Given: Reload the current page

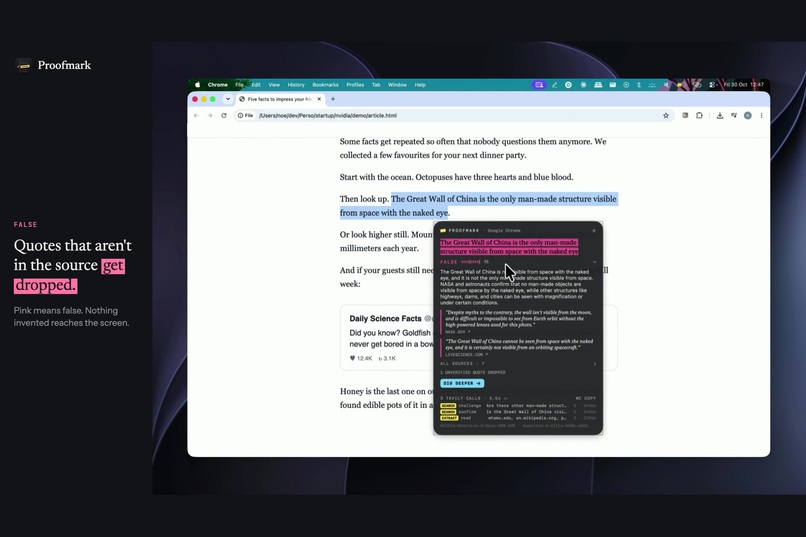Looking at the screenshot, I should (224, 116).
